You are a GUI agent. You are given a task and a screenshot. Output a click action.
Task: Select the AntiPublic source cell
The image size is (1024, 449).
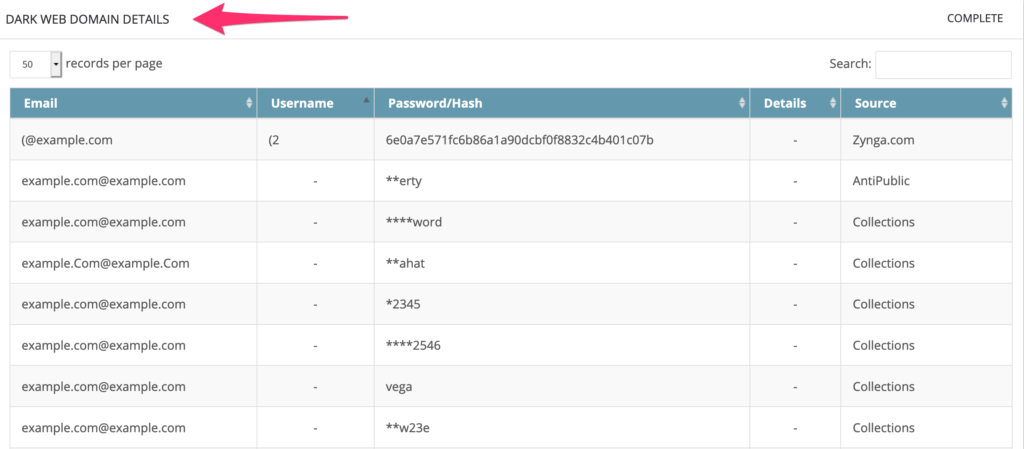pyautogui.click(x=881, y=181)
